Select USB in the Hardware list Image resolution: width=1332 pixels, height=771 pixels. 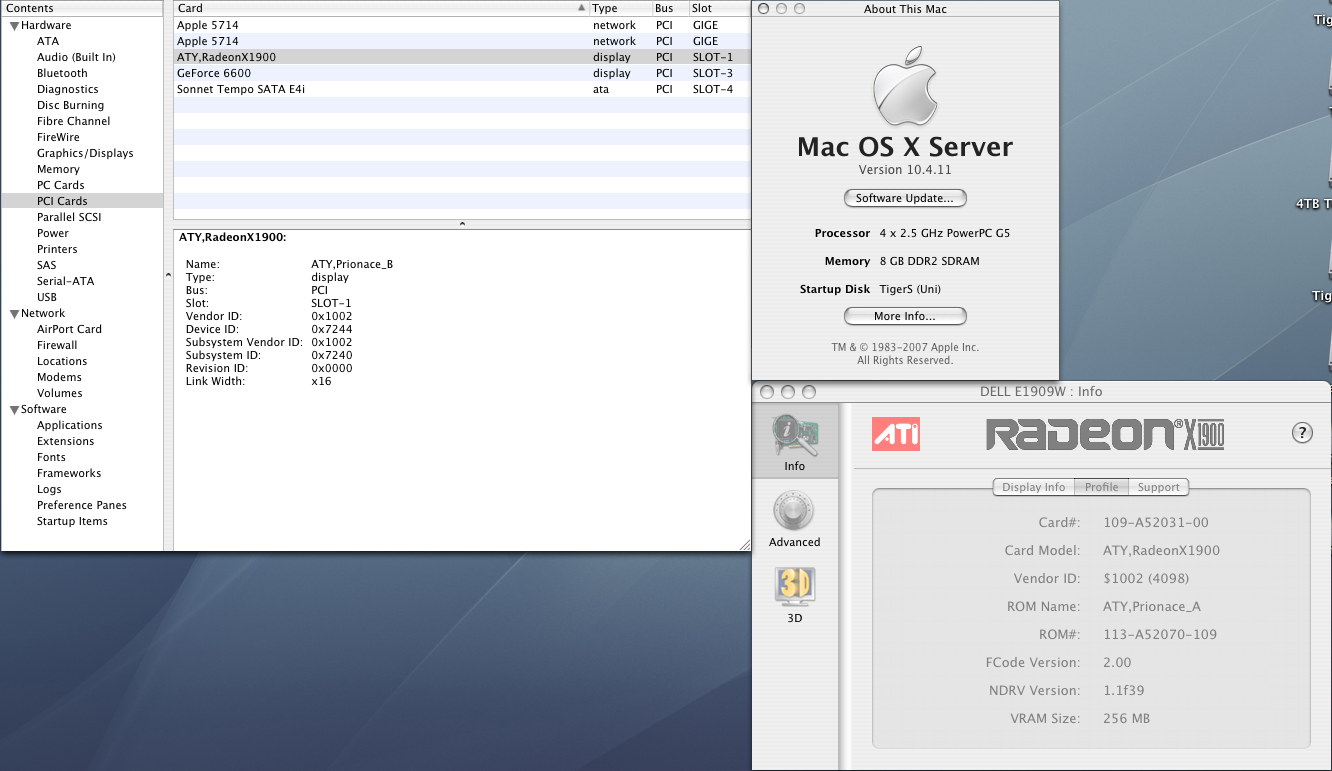47,297
